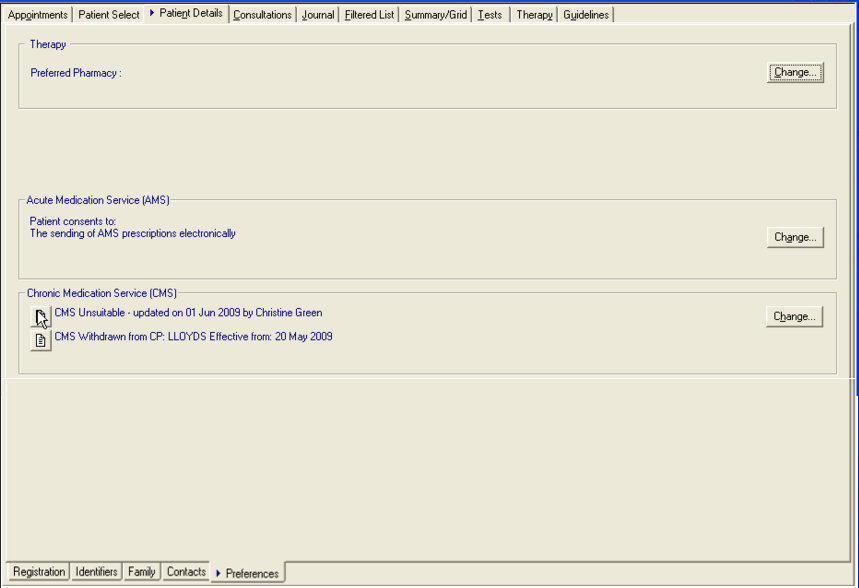Show the Filtered List tab
The width and height of the screenshot is (859, 588).
click(369, 15)
